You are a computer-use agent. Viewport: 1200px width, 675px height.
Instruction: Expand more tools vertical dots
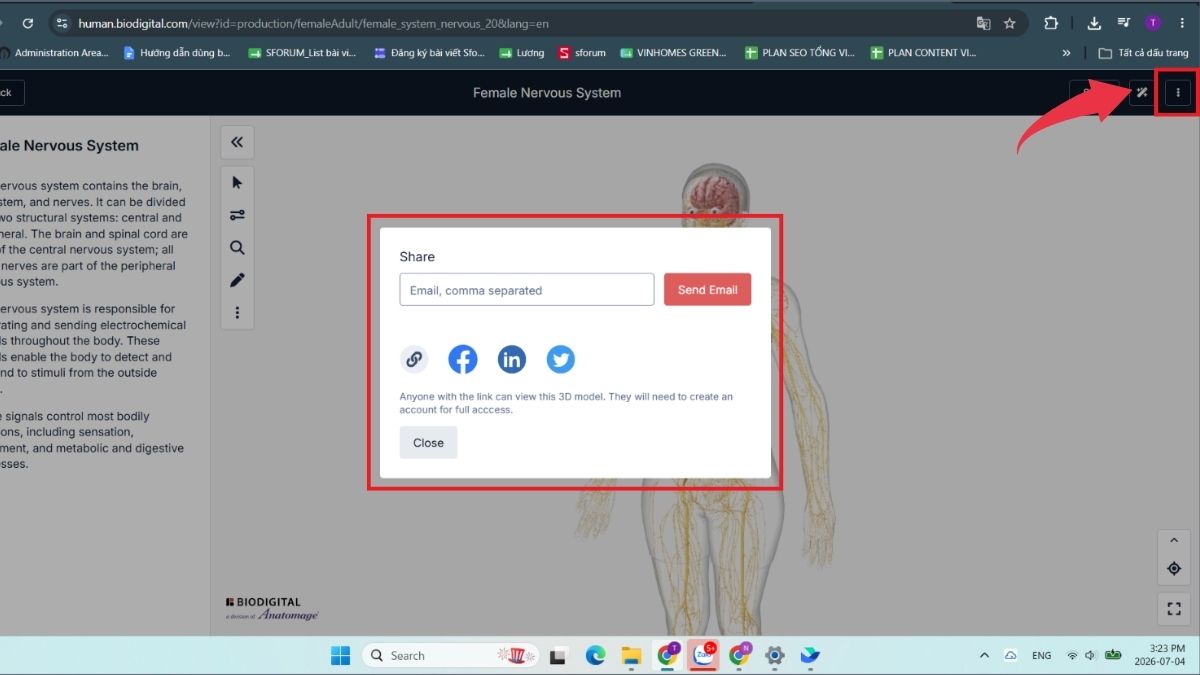237,313
